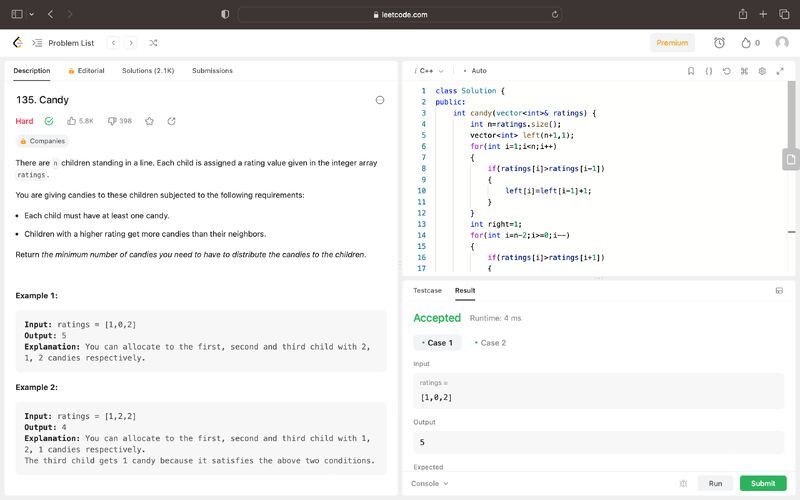Open Safari sidebar dropdown chevron
This screenshot has width=800, height=500.
32,14
